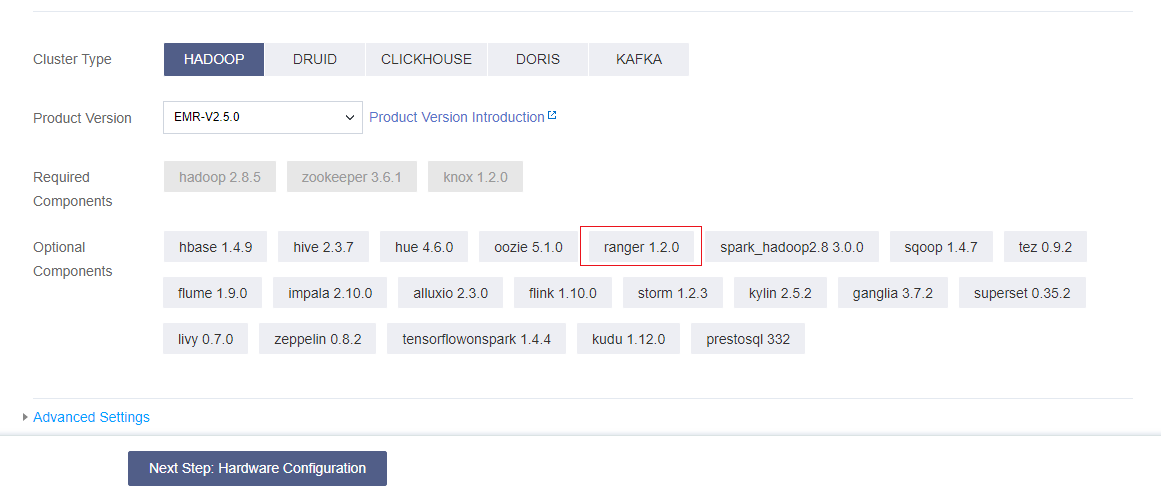The image size is (1161, 501).
Task: Click the hadoop 2.8.5 required component
Action: coord(220,177)
